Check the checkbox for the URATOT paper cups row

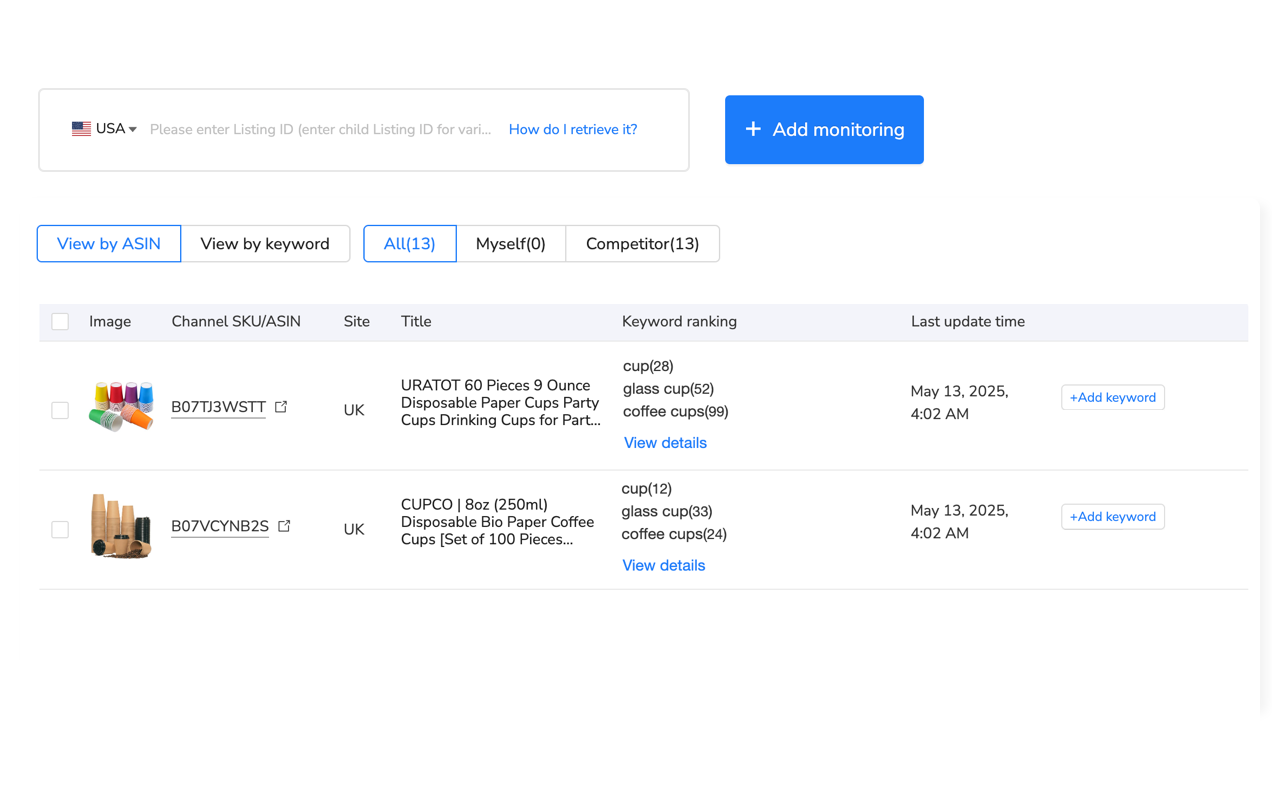[x=60, y=409]
